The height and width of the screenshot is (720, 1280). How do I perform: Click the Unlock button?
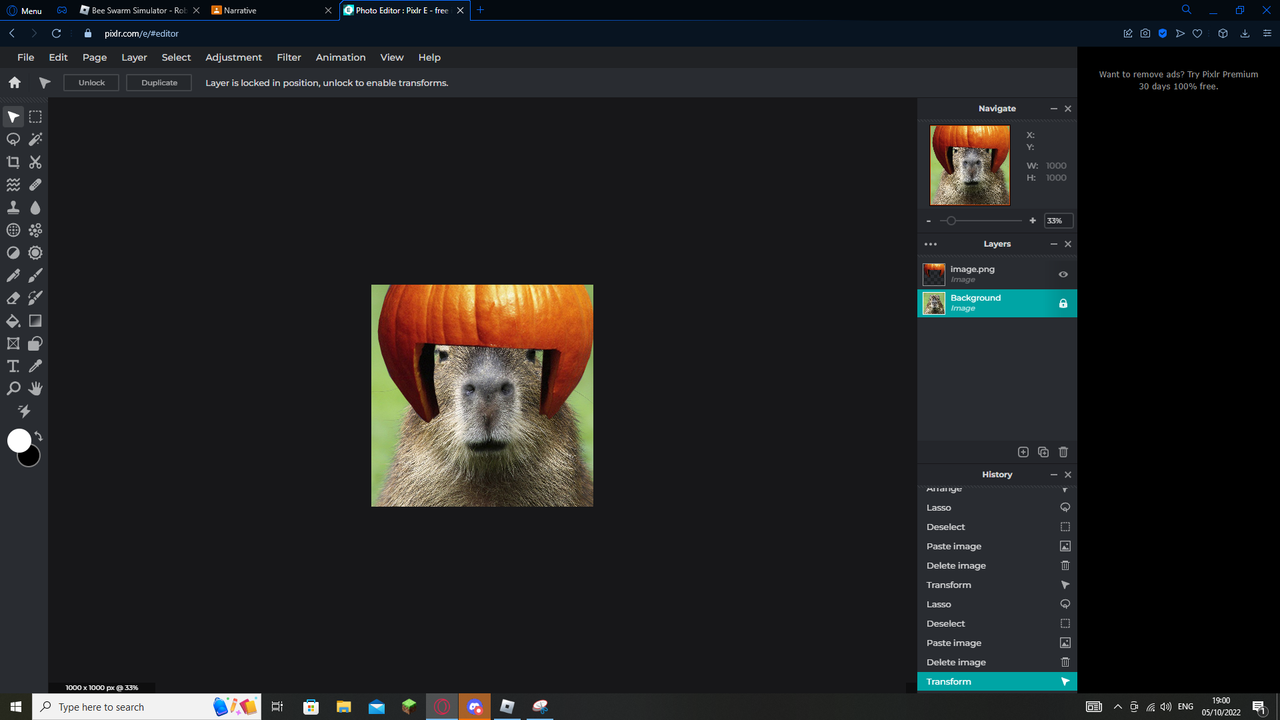click(92, 83)
